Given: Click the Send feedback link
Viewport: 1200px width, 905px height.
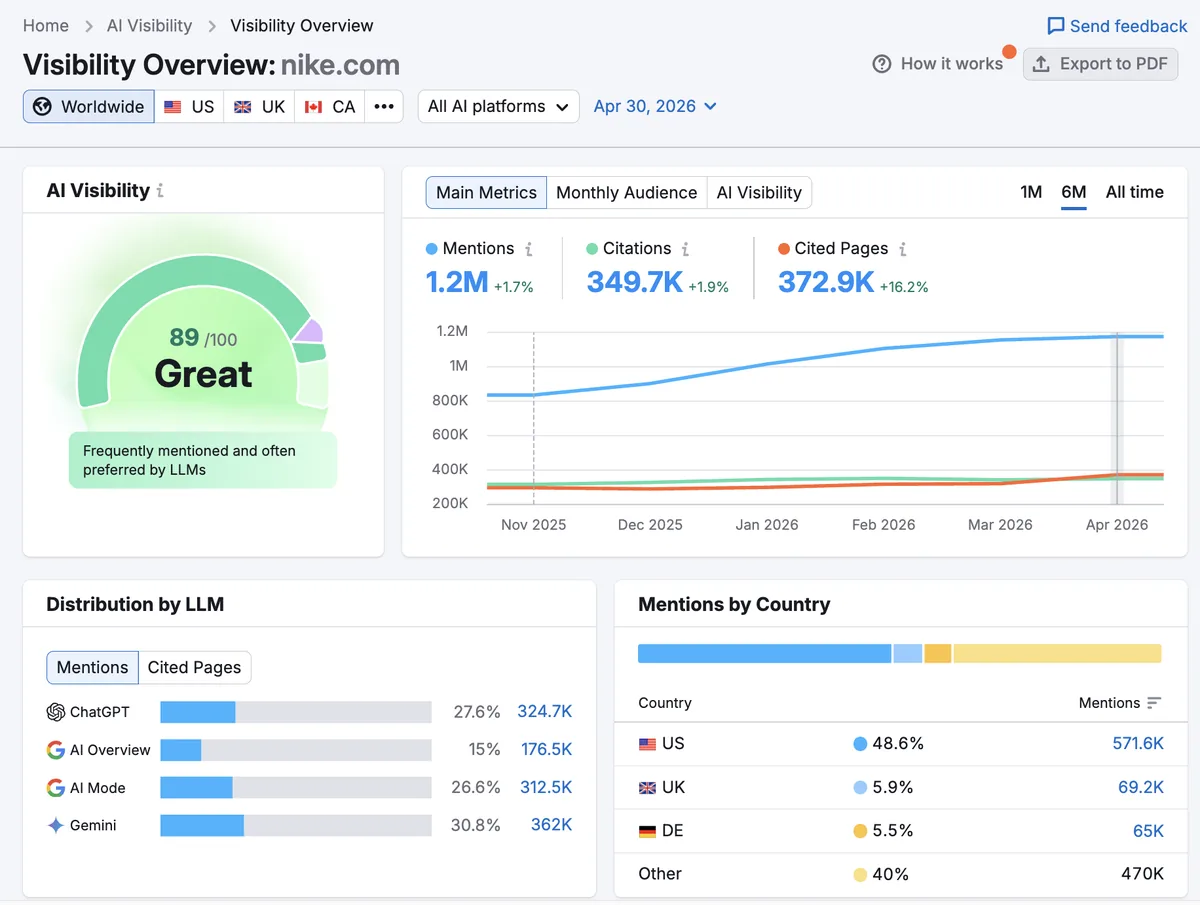Looking at the screenshot, I should 1117,26.
